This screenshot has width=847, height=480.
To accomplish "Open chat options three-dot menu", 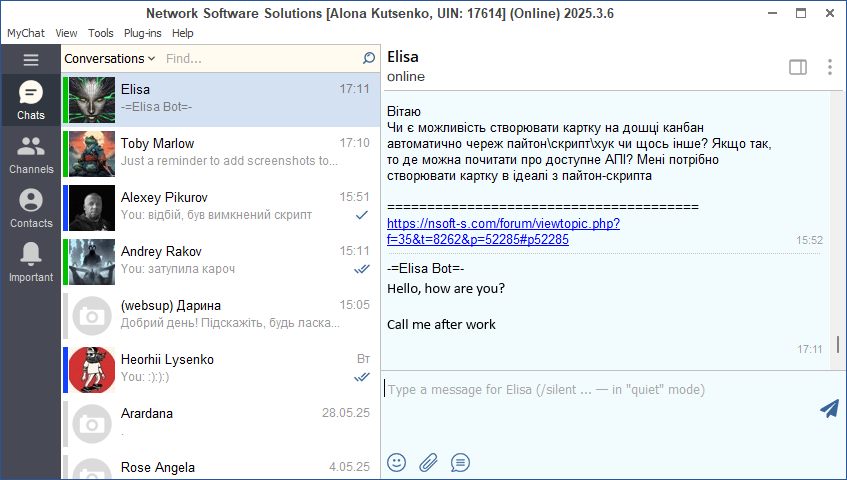I will [x=829, y=67].
